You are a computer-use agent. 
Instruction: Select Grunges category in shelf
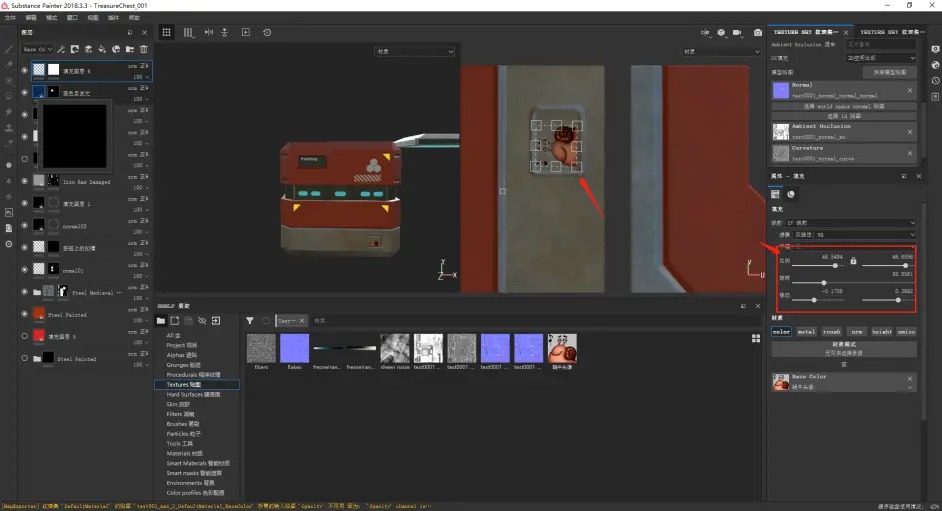pos(184,364)
